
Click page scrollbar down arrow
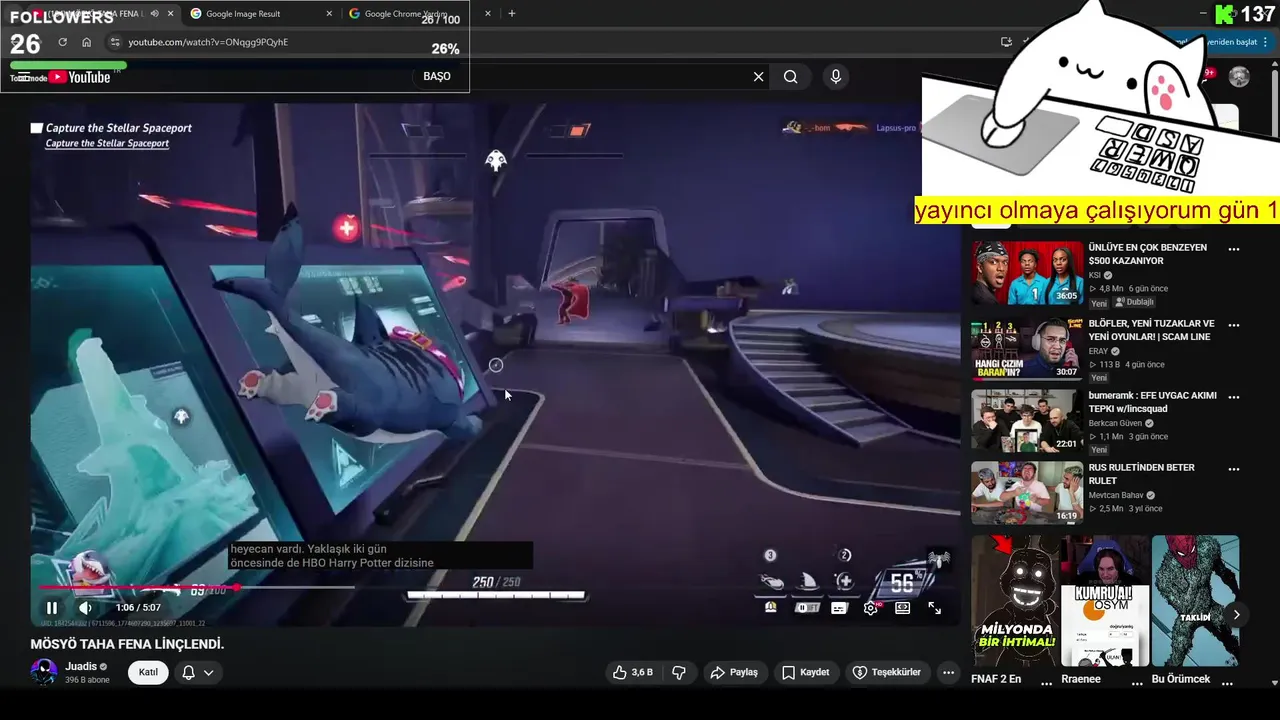[x=1274, y=683]
